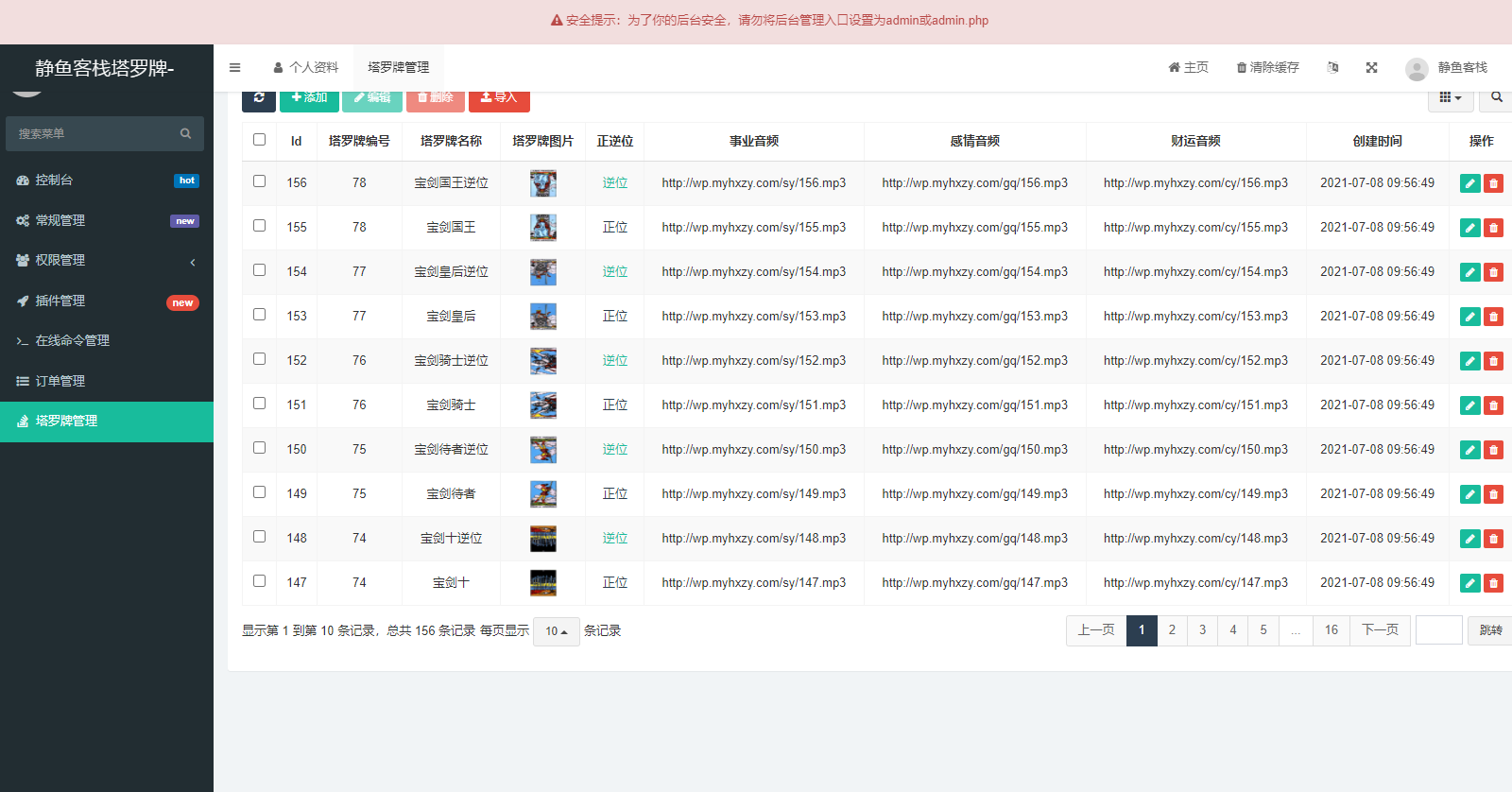Viewport: 1512px width, 792px height.
Task: Click the green edit icon for row 156
Action: click(1469, 183)
